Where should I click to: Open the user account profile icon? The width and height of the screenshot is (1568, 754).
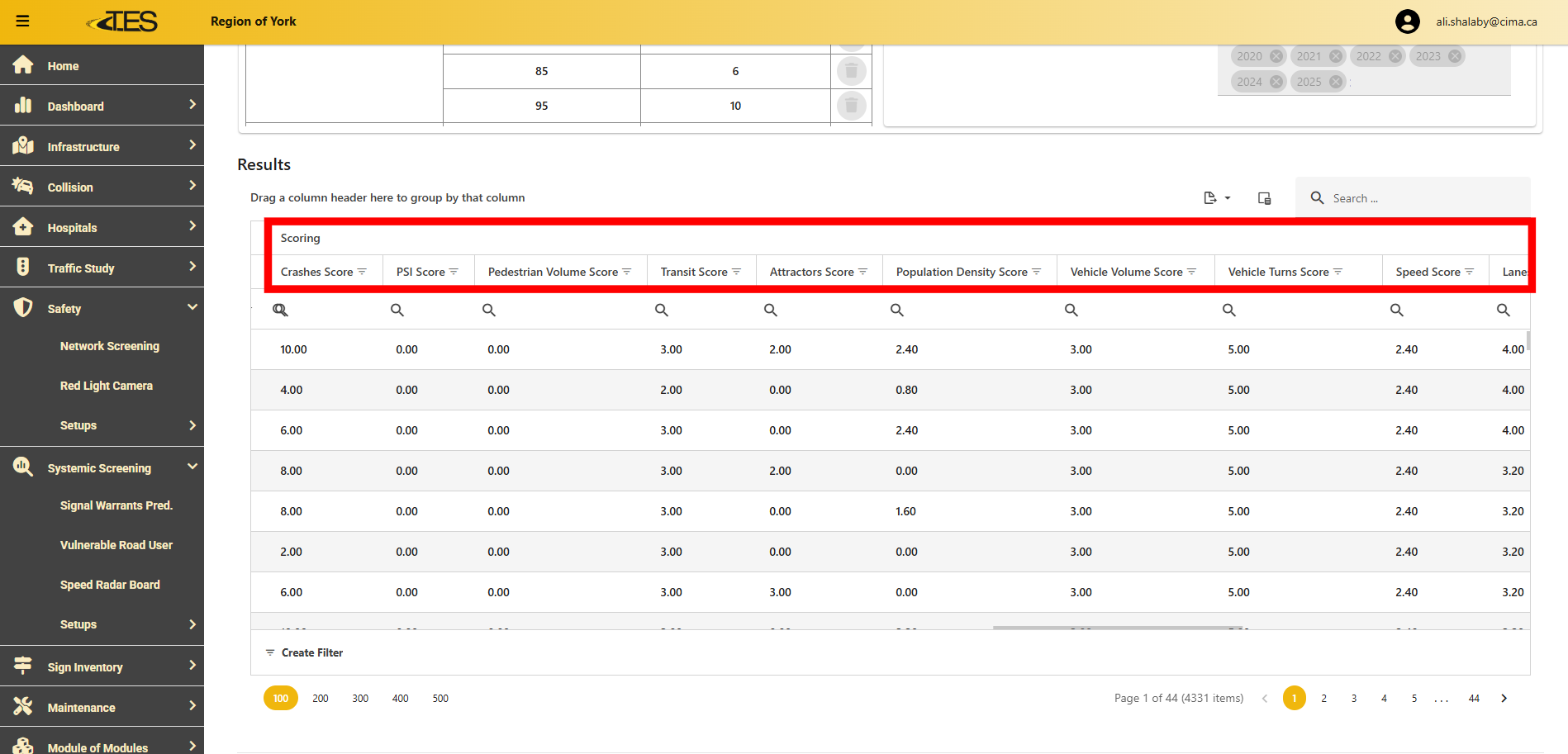[x=1407, y=21]
